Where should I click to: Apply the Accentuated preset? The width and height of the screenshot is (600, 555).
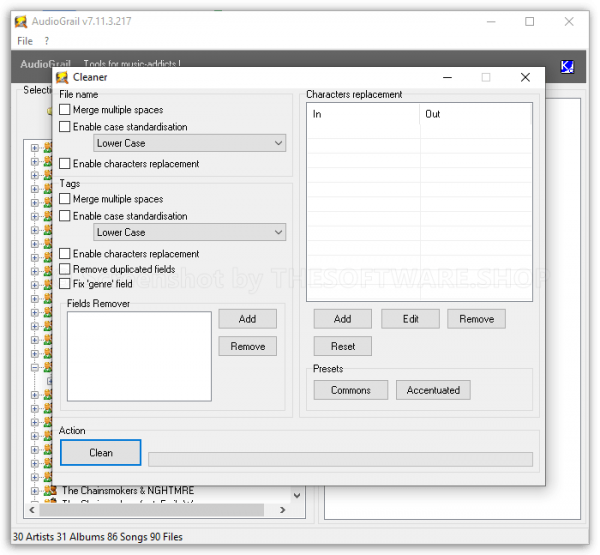(x=433, y=390)
